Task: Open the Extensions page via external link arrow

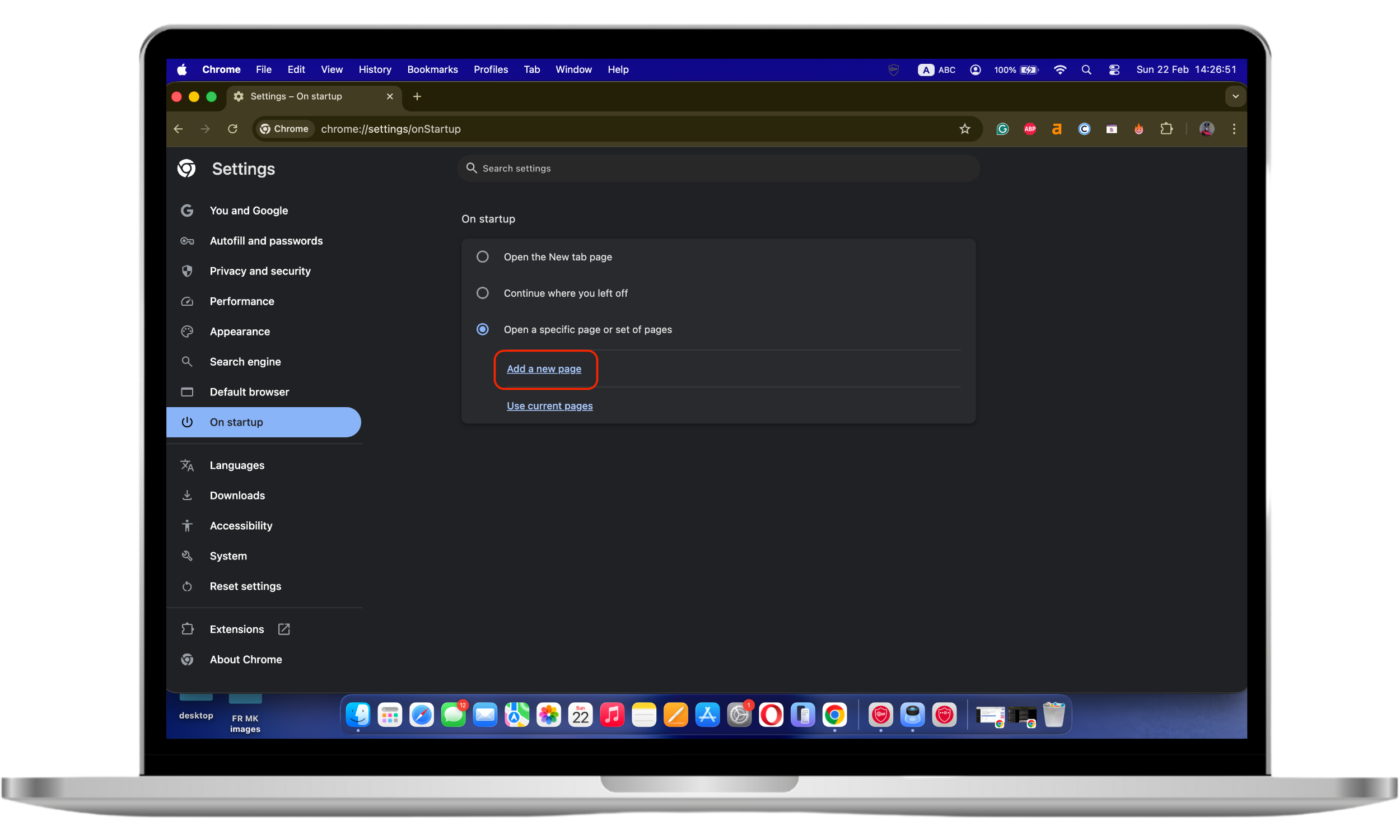Action: click(x=283, y=628)
